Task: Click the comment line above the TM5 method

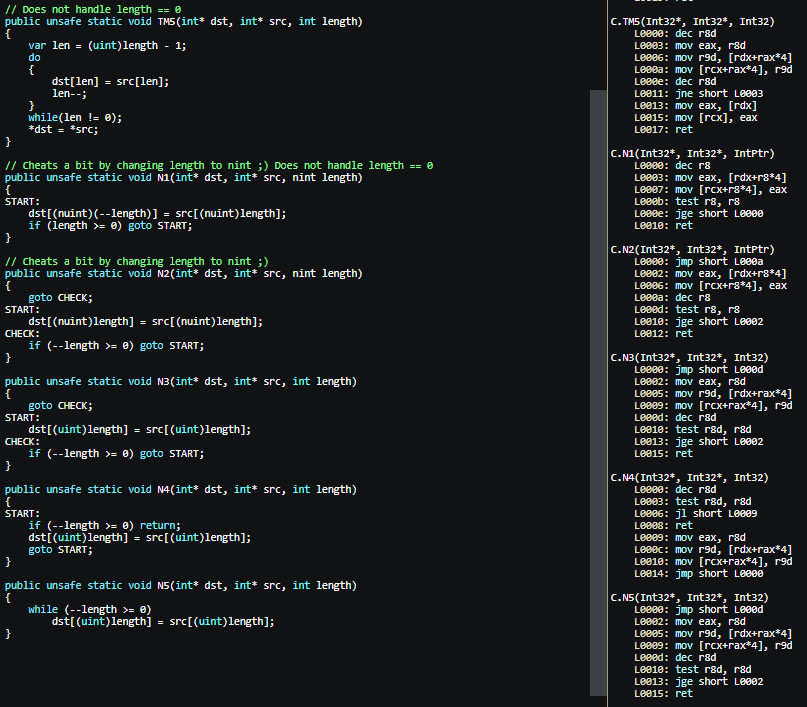Action: (x=93, y=9)
